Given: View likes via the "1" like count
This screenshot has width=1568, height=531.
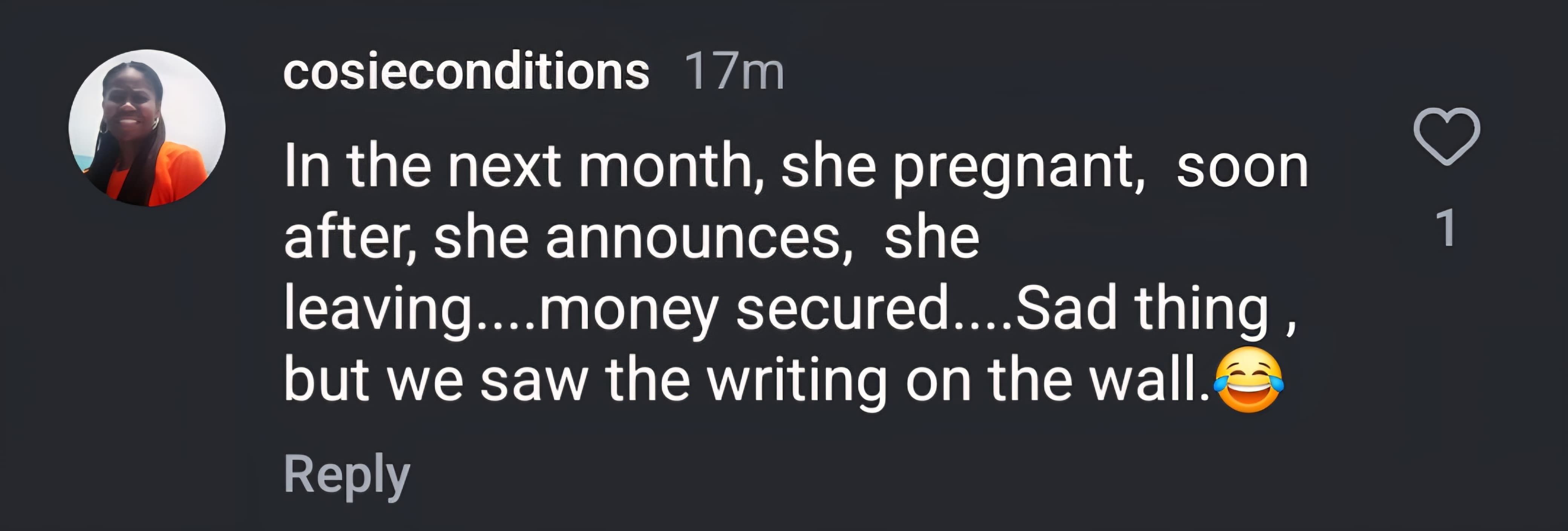Looking at the screenshot, I should point(1446,228).
